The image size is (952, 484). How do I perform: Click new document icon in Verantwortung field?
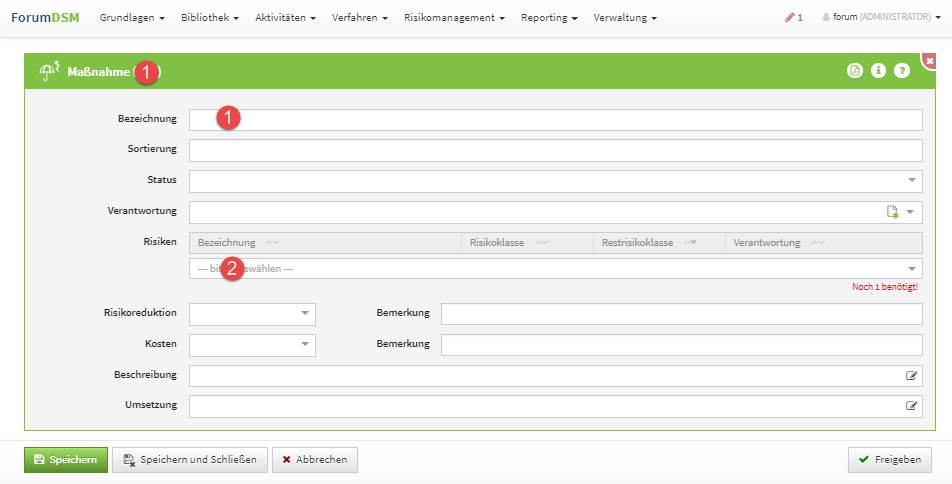point(893,212)
